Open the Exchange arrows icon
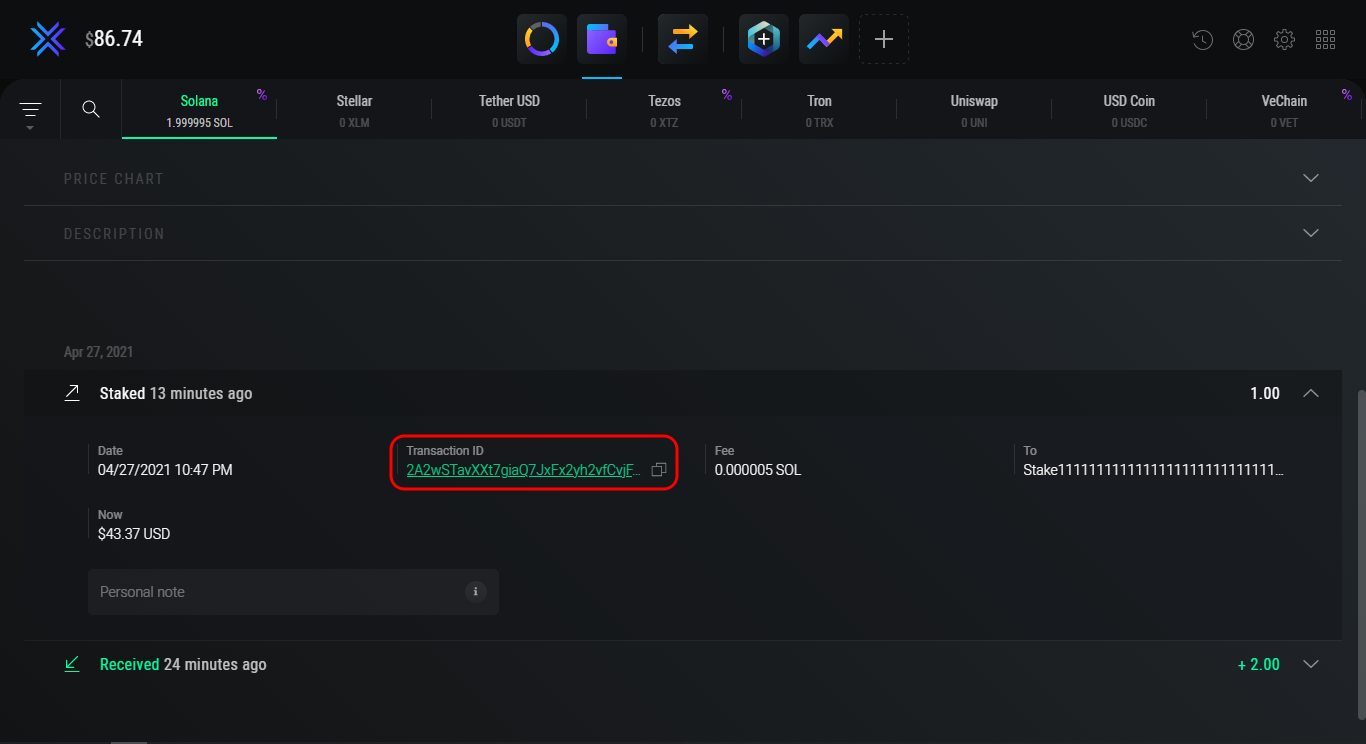 point(683,40)
